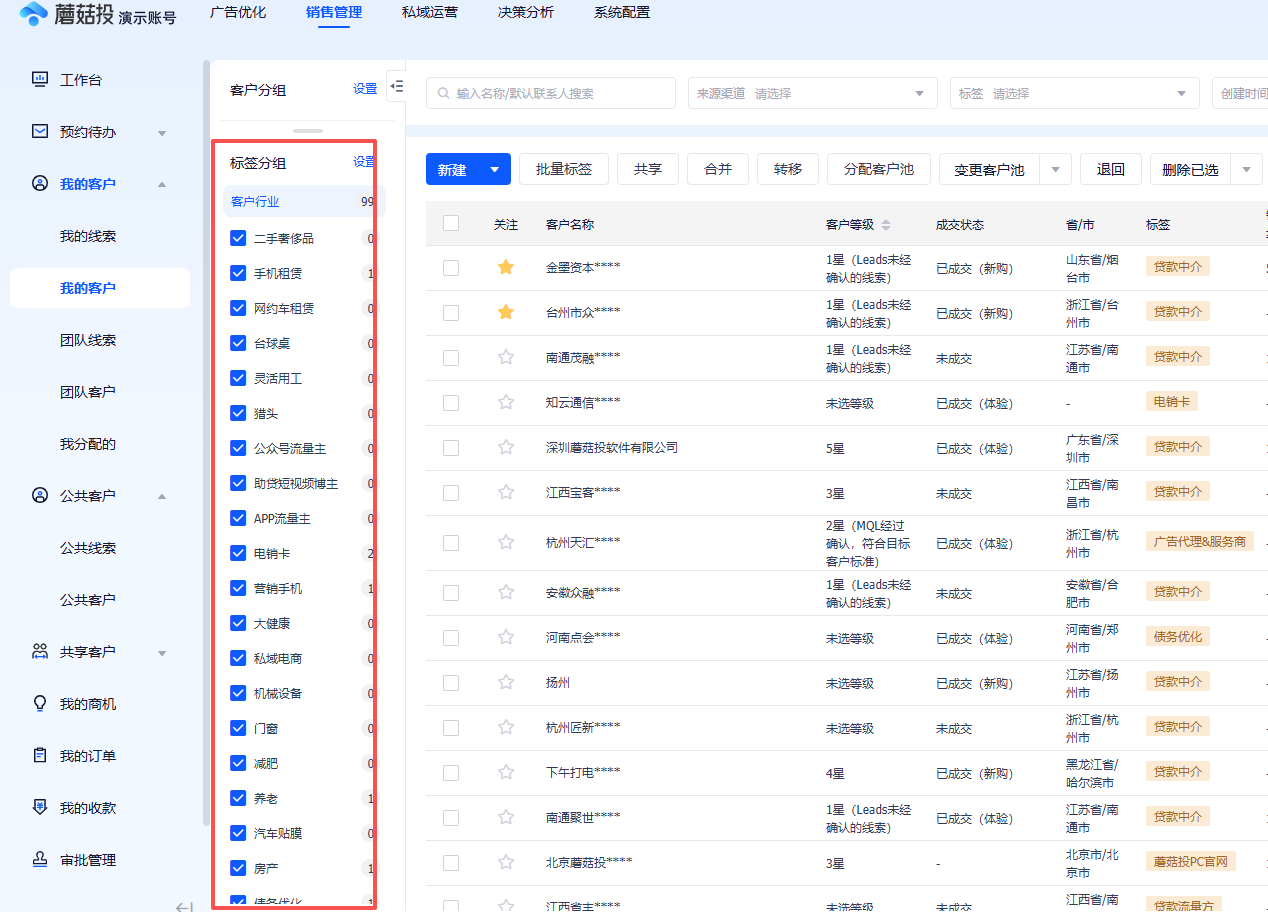1268x912 pixels.
Task: Open 审批管理 in the left sidebar
Action: (x=40, y=859)
